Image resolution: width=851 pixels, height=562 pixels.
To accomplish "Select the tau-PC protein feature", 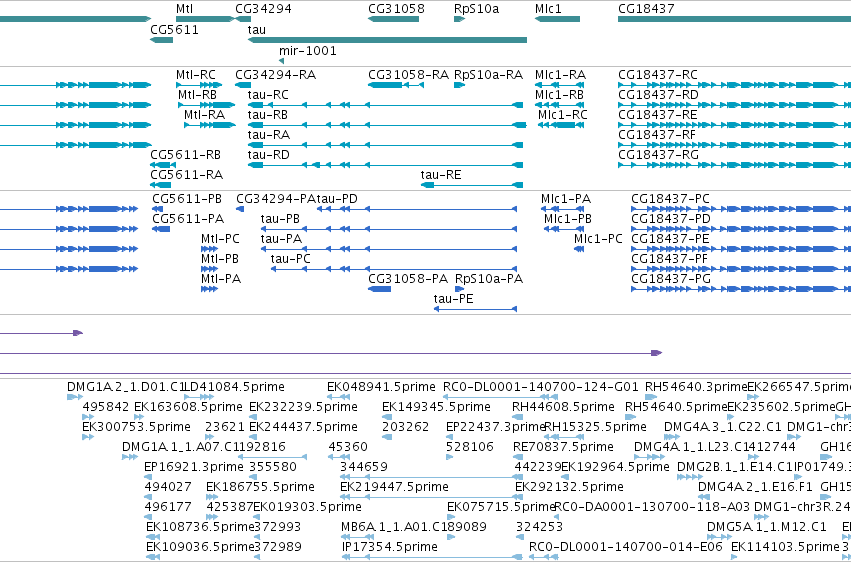I will coord(394,269).
